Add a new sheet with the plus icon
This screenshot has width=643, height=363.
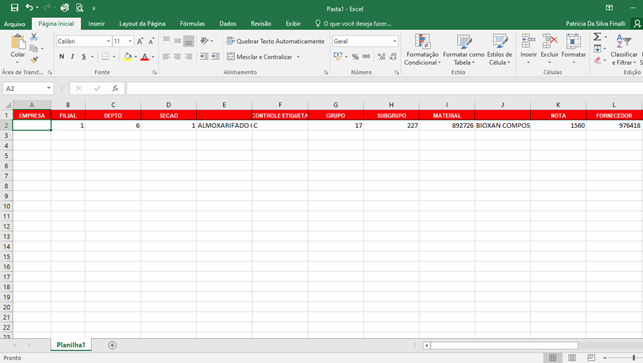[112, 345]
